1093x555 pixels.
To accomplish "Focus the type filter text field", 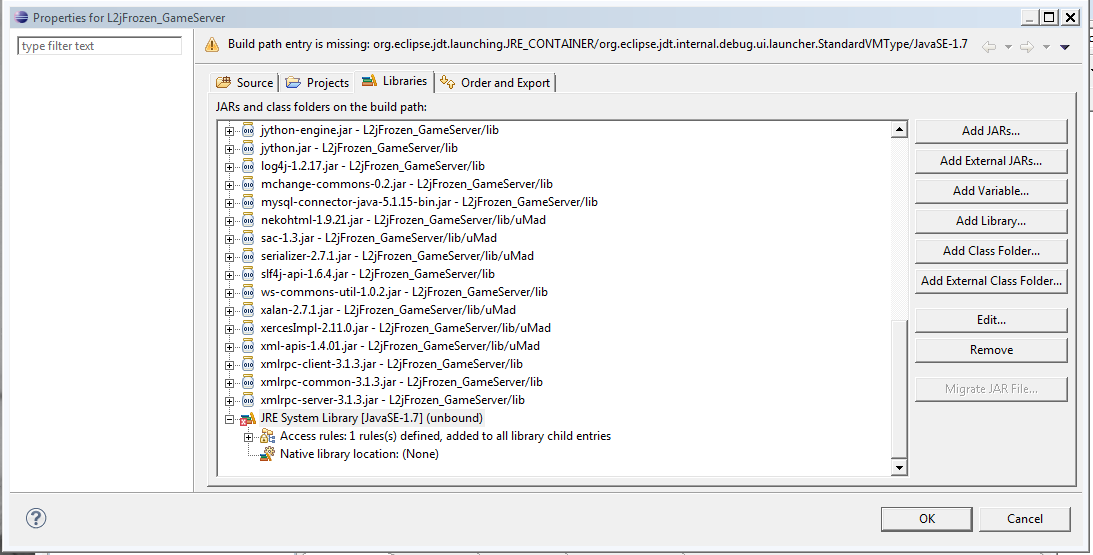I will point(100,46).
